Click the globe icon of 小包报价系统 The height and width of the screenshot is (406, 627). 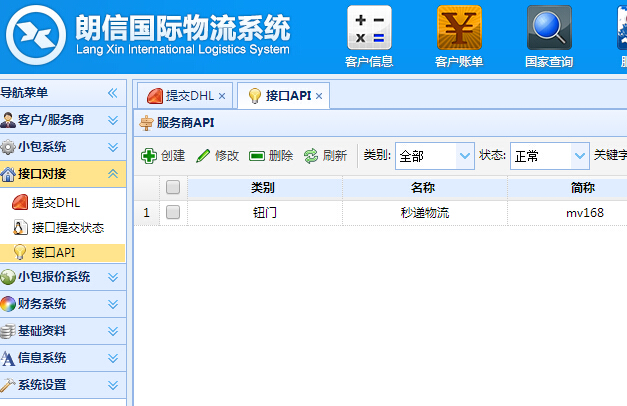point(8,277)
